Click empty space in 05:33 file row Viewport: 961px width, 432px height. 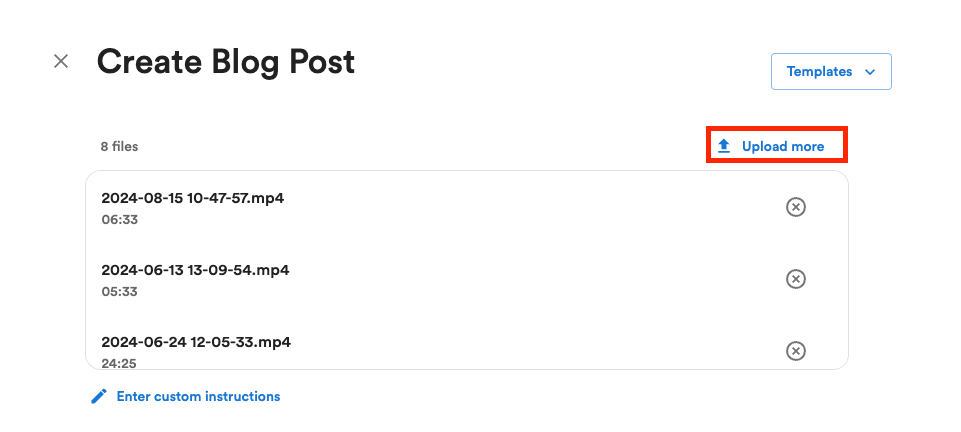point(500,280)
